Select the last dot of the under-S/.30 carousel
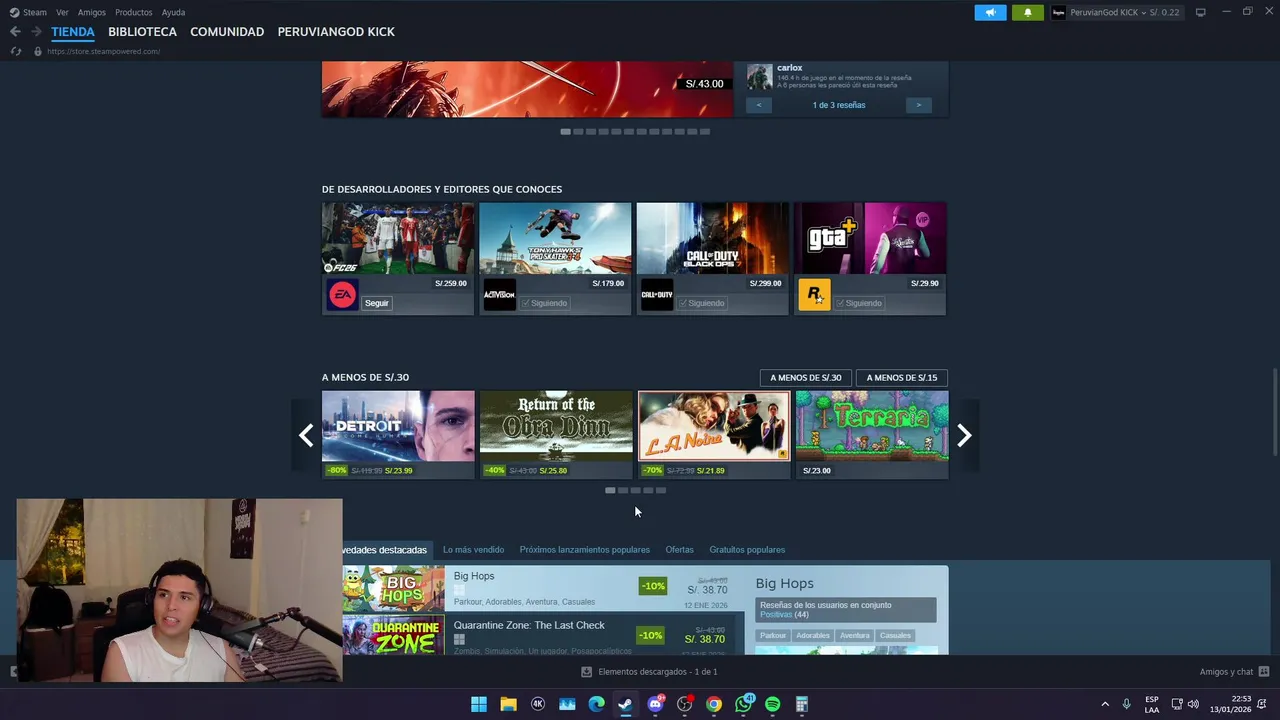Screen dimensions: 1280x720 coord(661,490)
